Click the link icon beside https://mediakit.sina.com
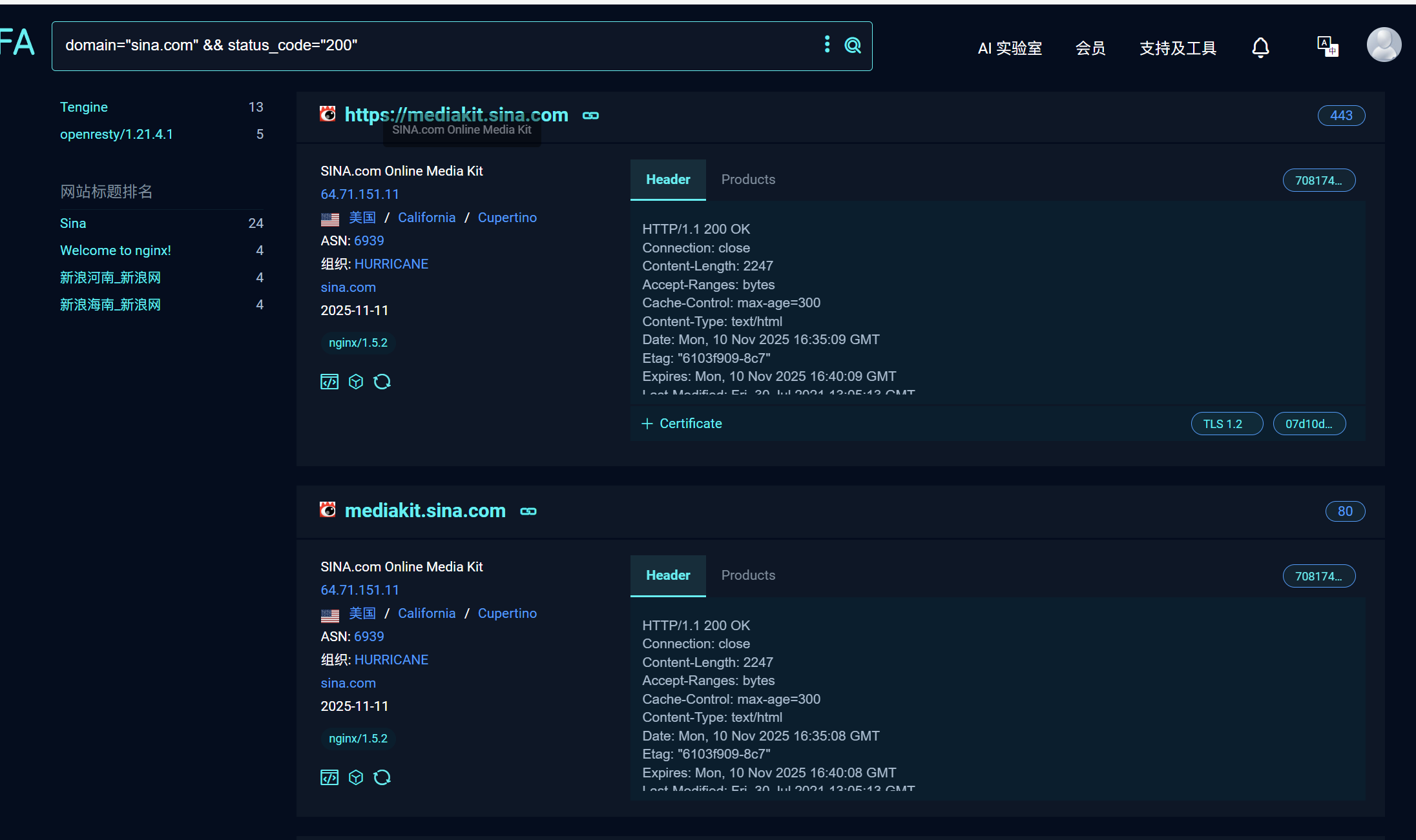 [x=590, y=116]
